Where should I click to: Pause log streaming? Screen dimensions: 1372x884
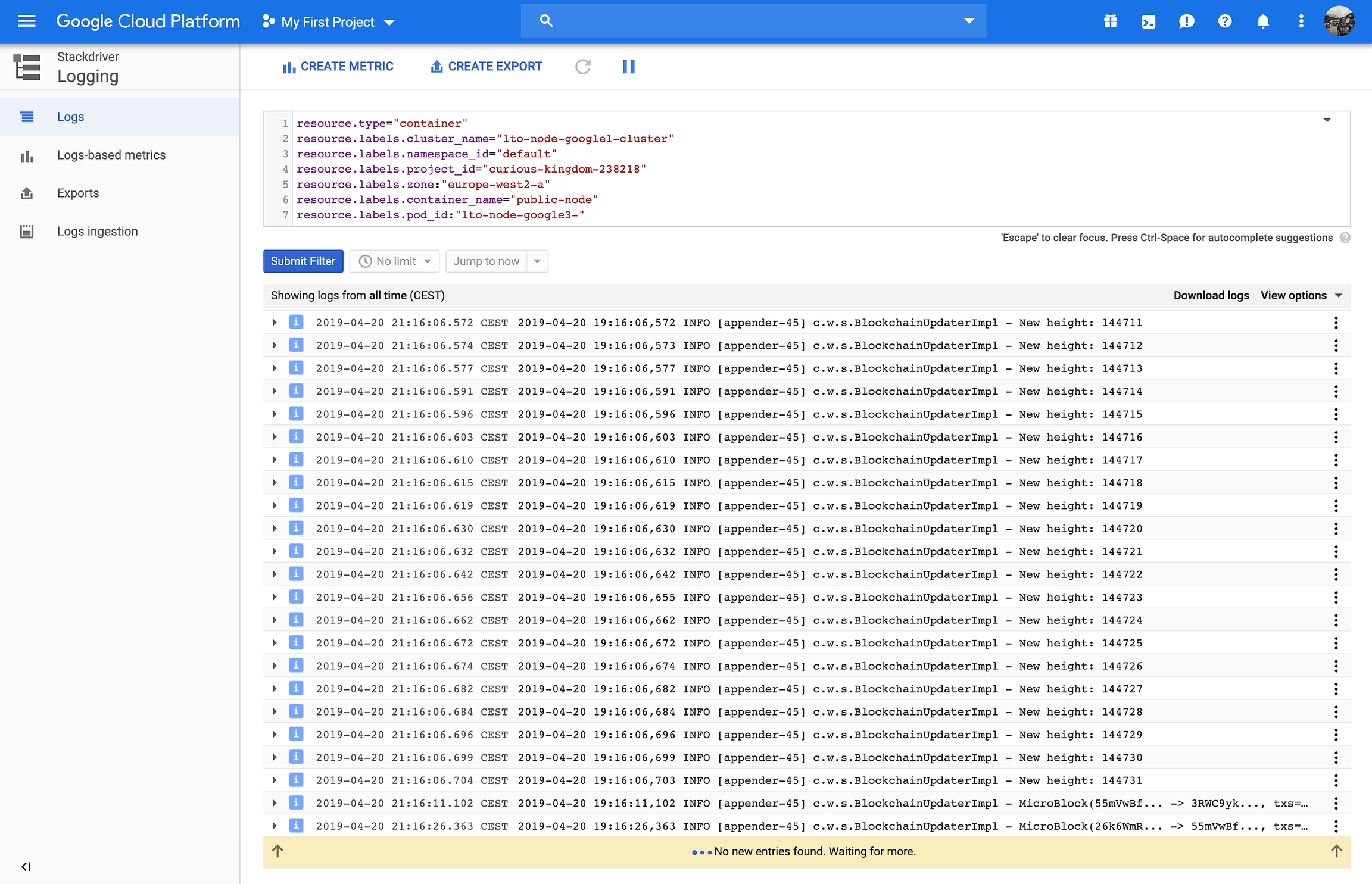(x=628, y=67)
